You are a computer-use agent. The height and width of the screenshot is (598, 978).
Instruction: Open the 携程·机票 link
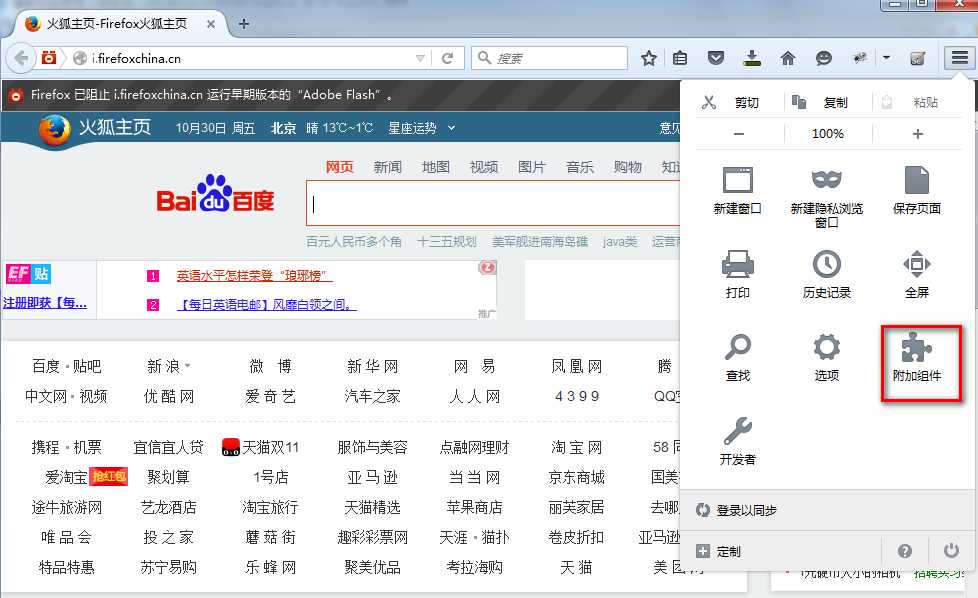click(x=66, y=447)
